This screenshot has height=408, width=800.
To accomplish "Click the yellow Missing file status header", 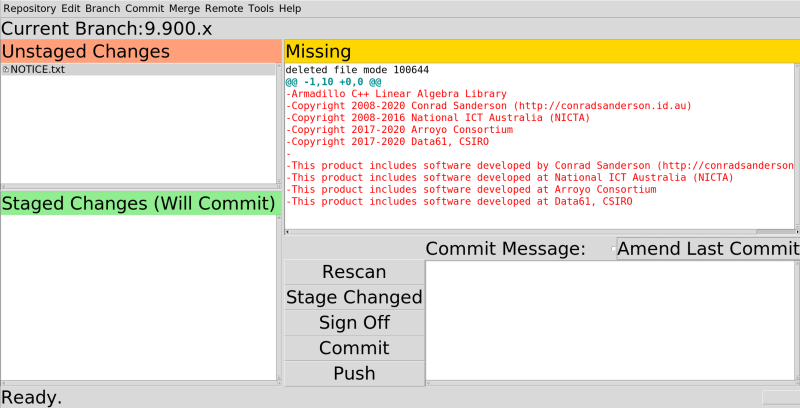I will tap(542, 52).
